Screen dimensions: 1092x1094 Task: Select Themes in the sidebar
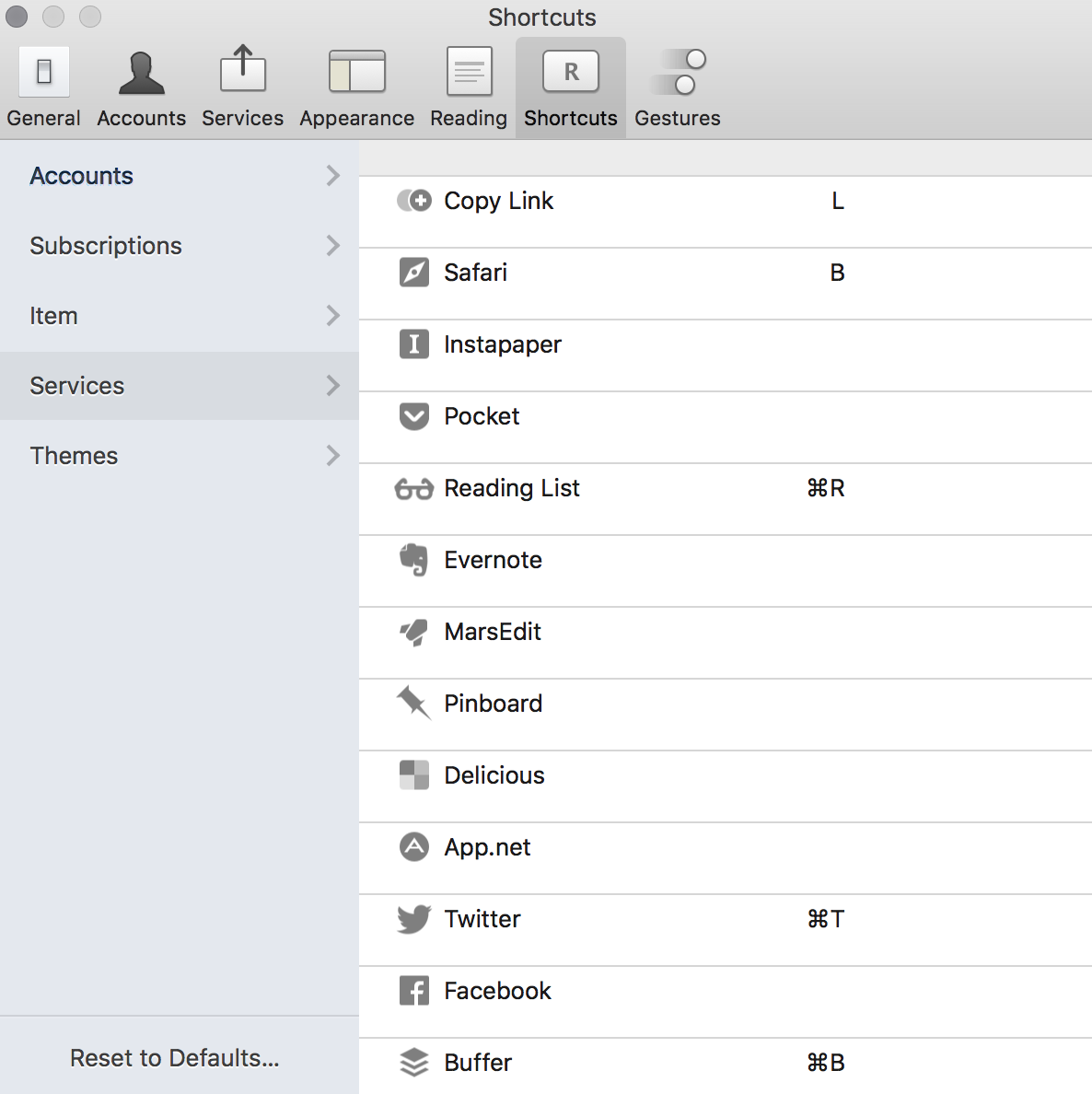point(180,456)
